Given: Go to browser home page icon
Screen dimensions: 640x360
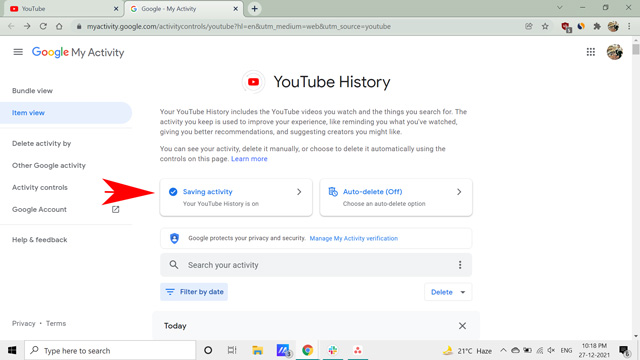Looking at the screenshot, I should click(x=59, y=26).
